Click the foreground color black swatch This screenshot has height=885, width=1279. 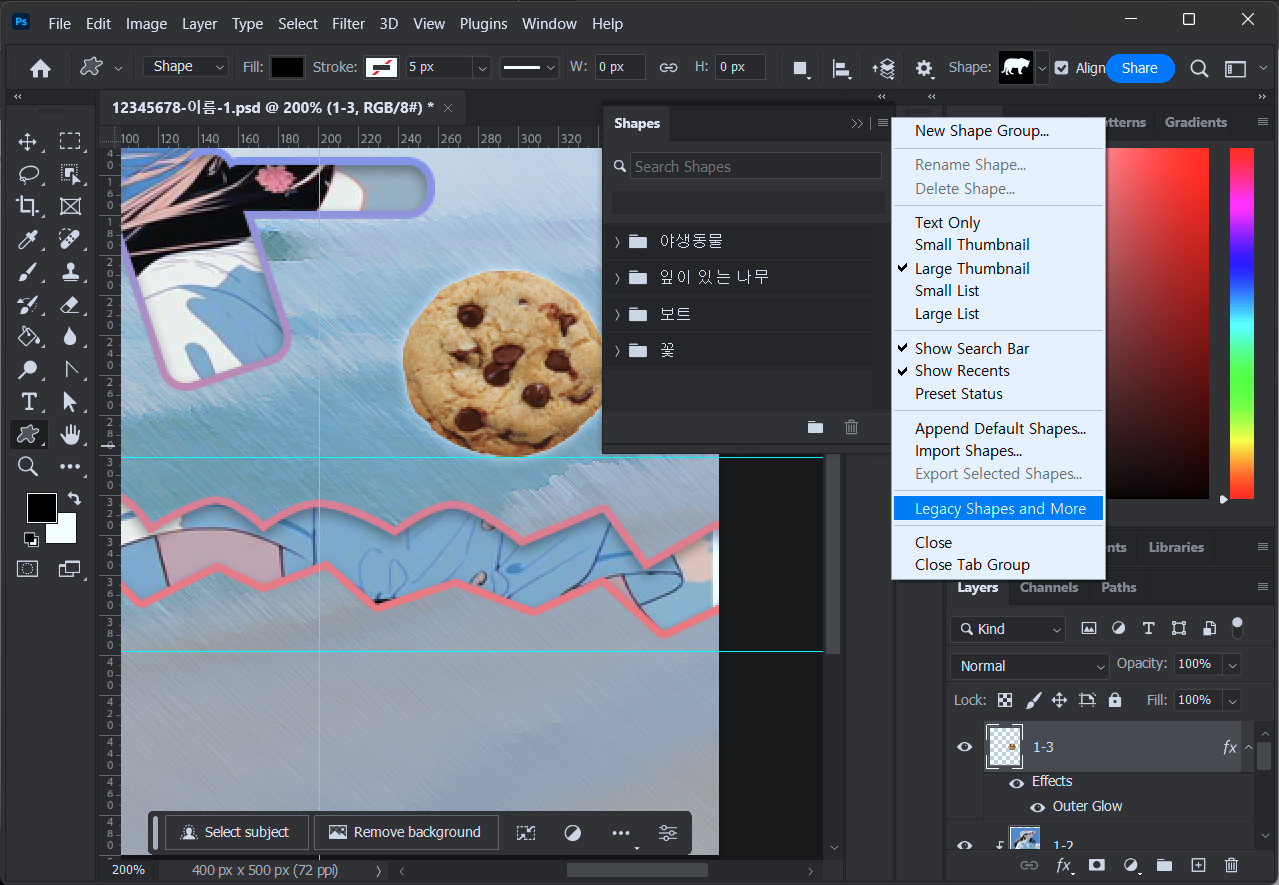click(40, 506)
